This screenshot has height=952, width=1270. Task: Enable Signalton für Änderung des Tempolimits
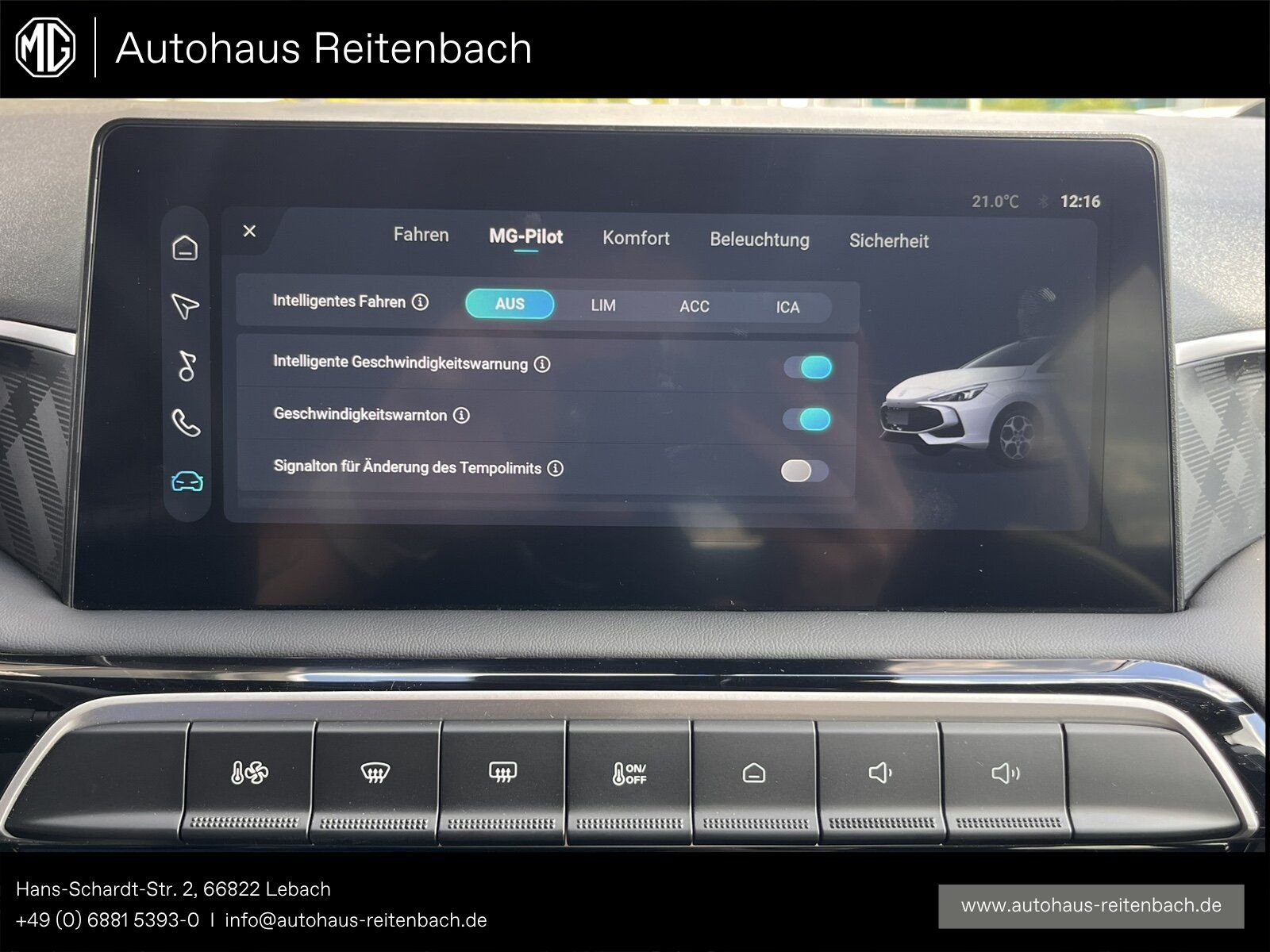click(x=804, y=471)
